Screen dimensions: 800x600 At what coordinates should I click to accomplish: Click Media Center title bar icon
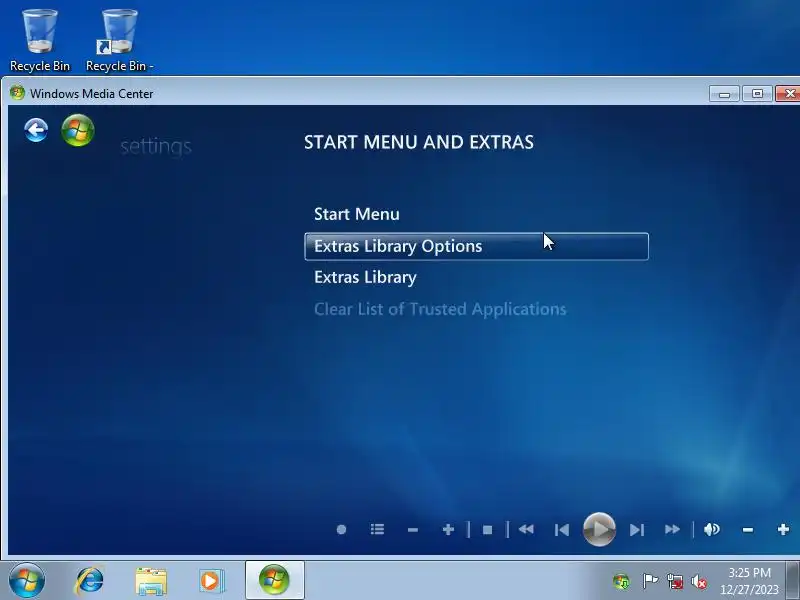point(17,93)
